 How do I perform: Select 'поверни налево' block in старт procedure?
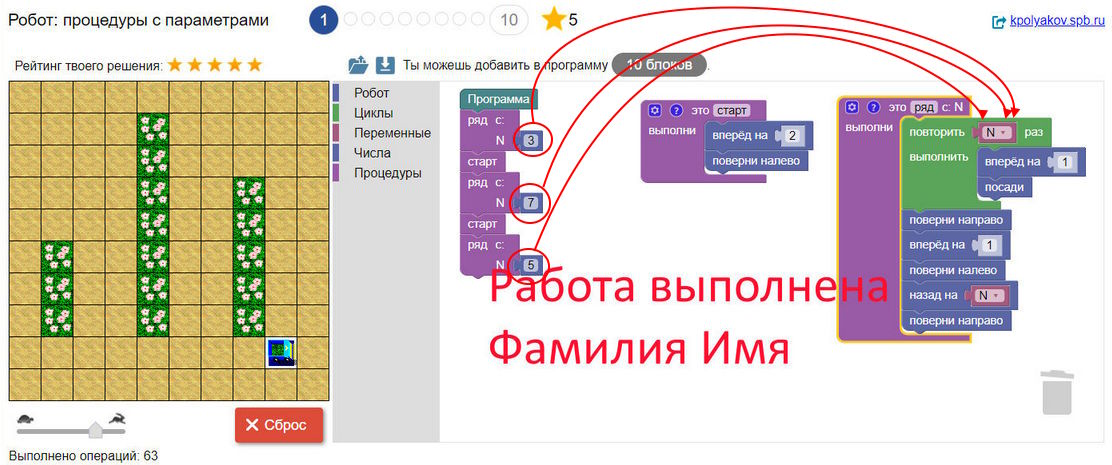point(756,161)
